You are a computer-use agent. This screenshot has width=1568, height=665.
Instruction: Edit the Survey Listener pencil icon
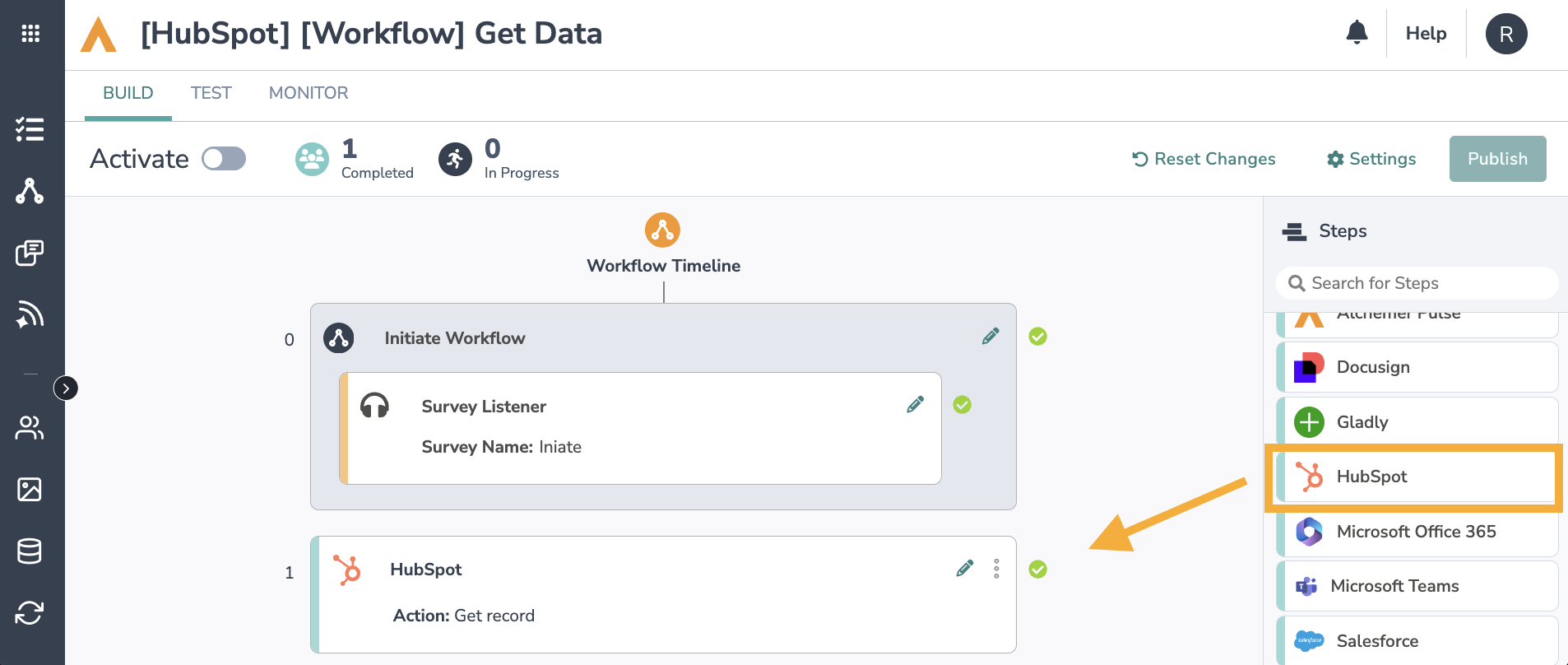[x=915, y=404]
